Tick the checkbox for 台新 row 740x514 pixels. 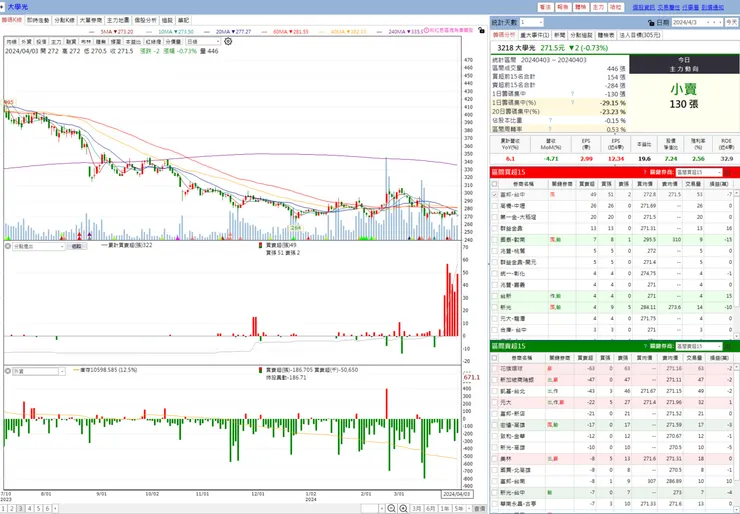point(494,296)
